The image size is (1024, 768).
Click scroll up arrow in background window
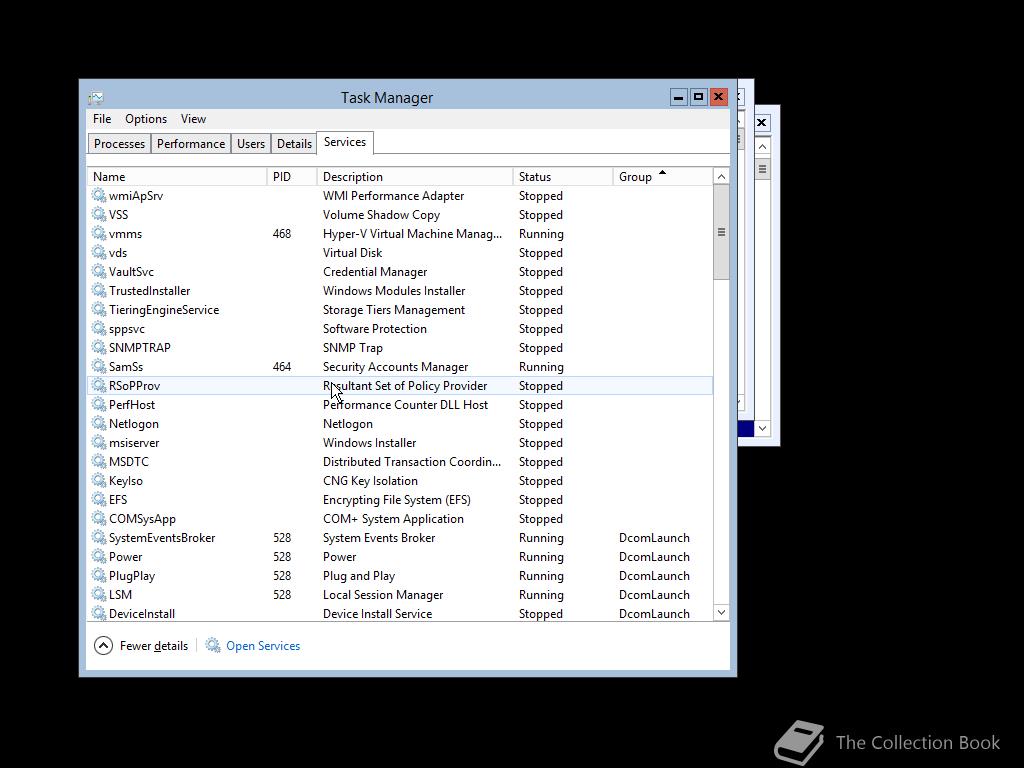762,146
